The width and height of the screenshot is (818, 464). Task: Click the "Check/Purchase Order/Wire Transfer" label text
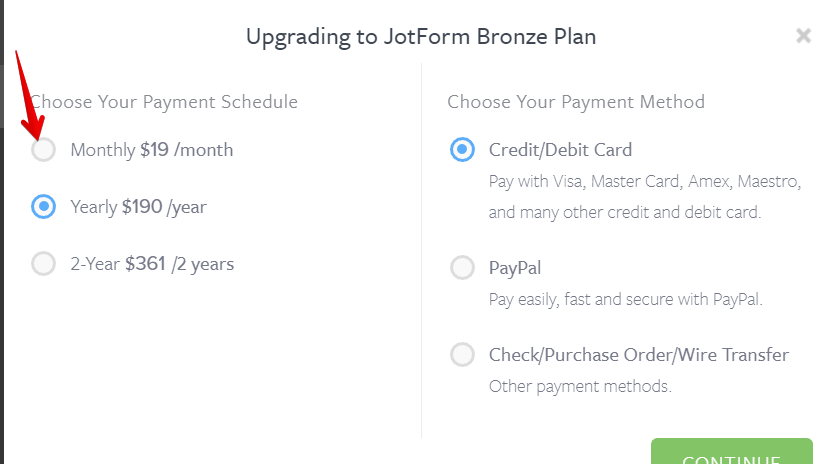[638, 354]
